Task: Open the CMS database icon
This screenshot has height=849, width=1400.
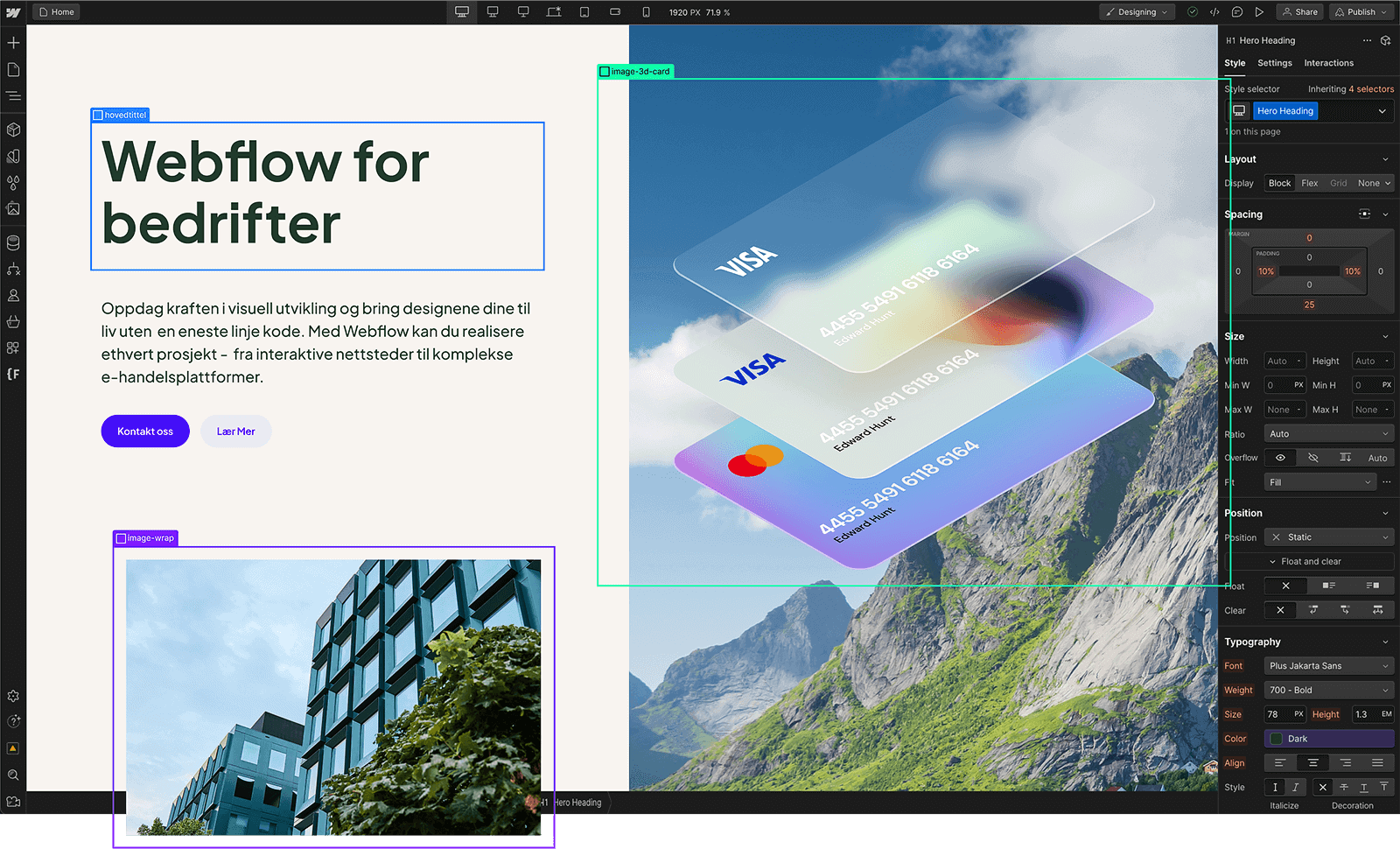Action: (x=13, y=242)
